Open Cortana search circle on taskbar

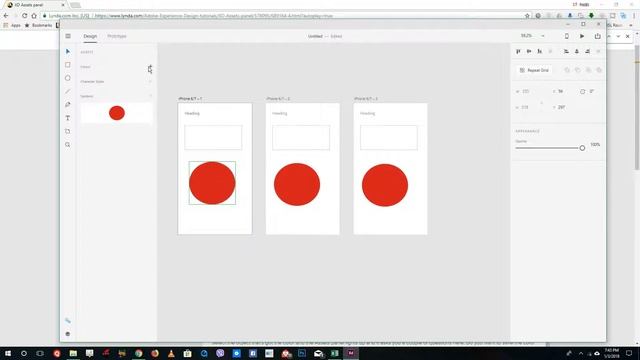(x=24, y=353)
